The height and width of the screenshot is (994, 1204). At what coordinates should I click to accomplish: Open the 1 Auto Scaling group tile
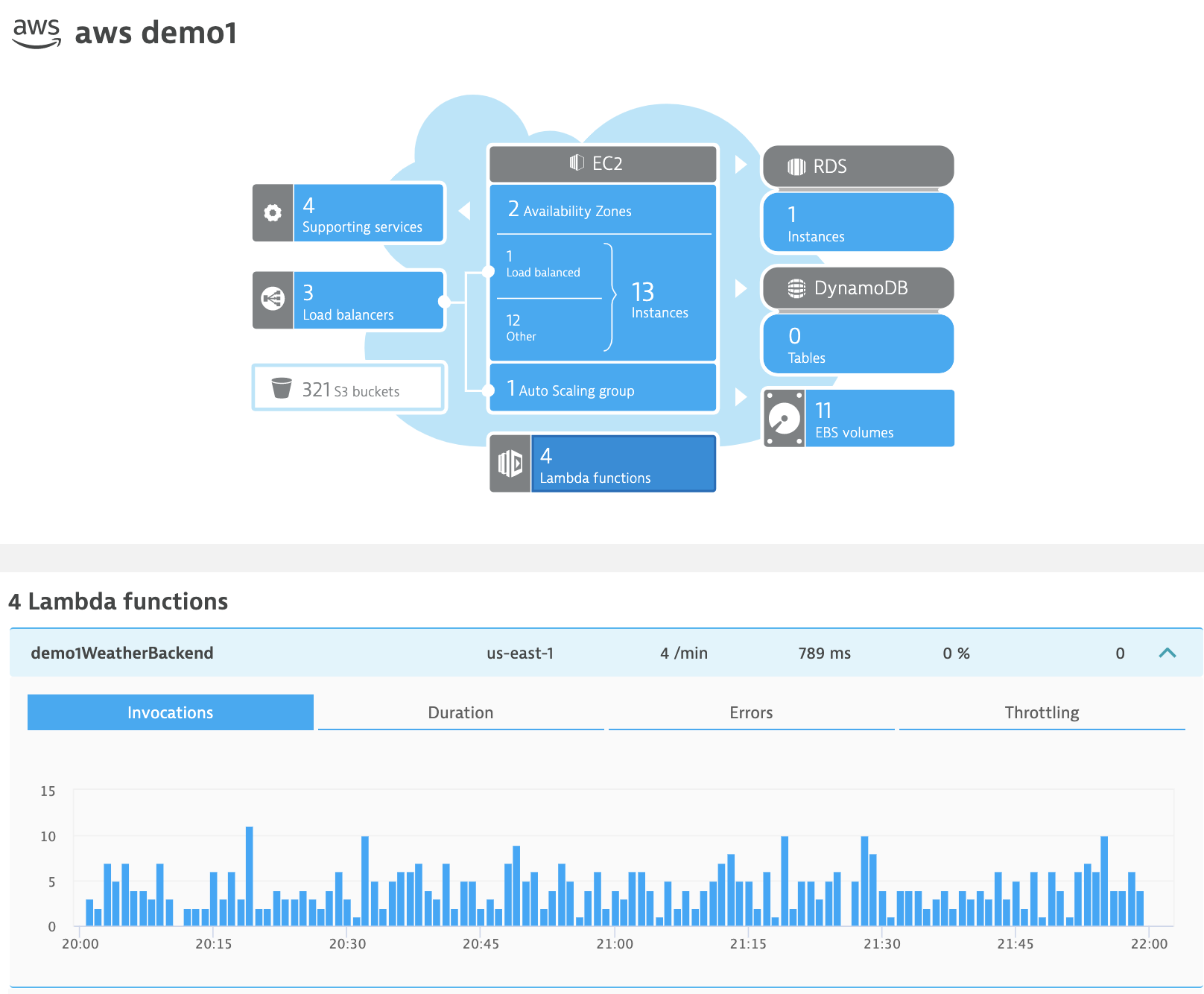[x=603, y=389]
